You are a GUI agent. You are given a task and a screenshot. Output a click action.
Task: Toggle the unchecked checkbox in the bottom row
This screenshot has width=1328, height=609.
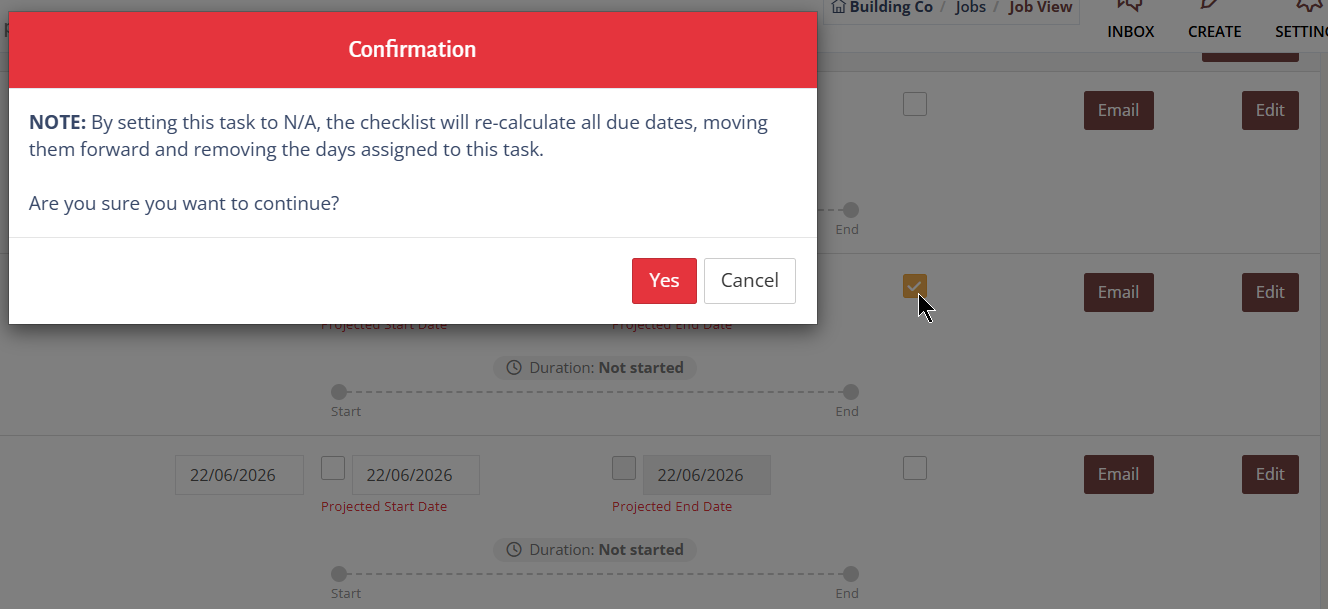915,468
